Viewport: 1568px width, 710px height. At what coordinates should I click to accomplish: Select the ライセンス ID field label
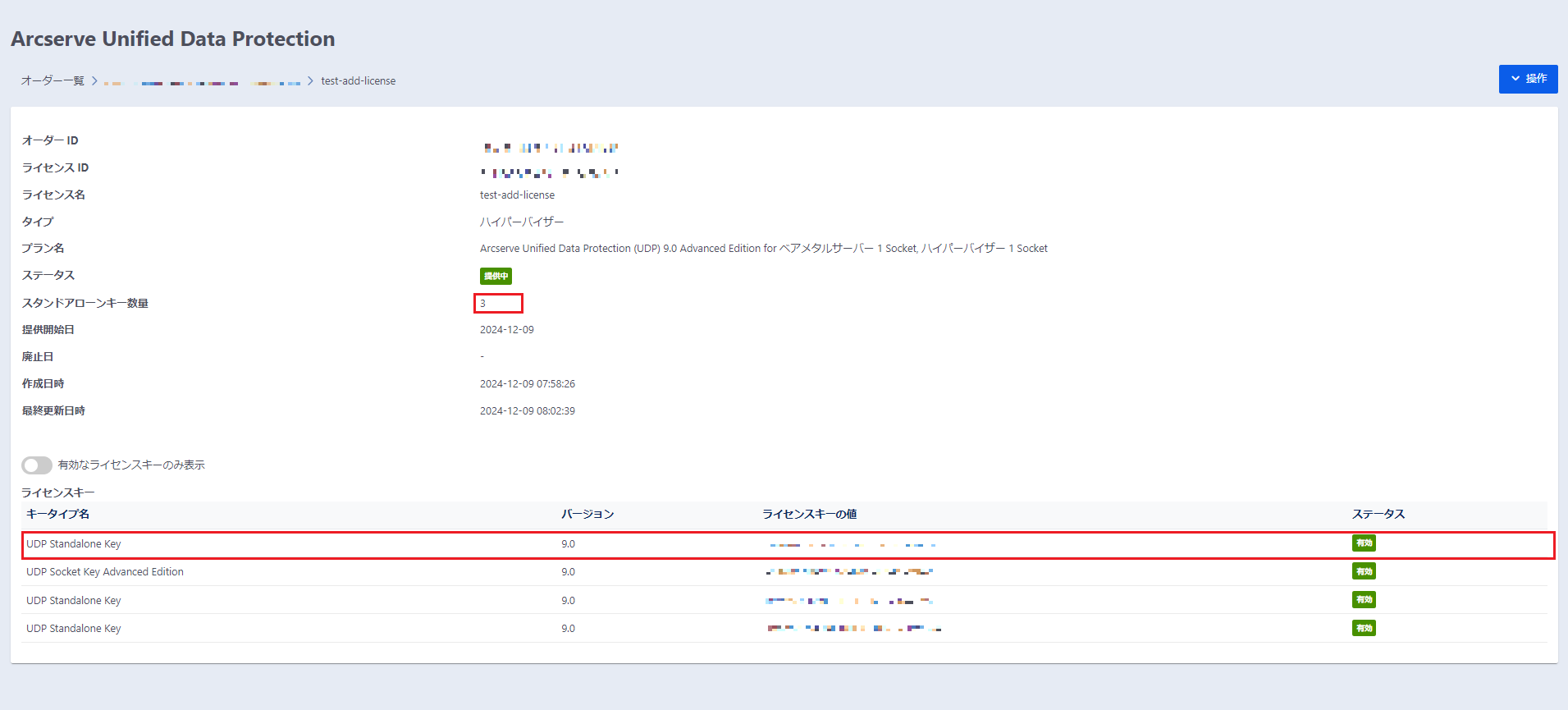pyautogui.click(x=55, y=167)
